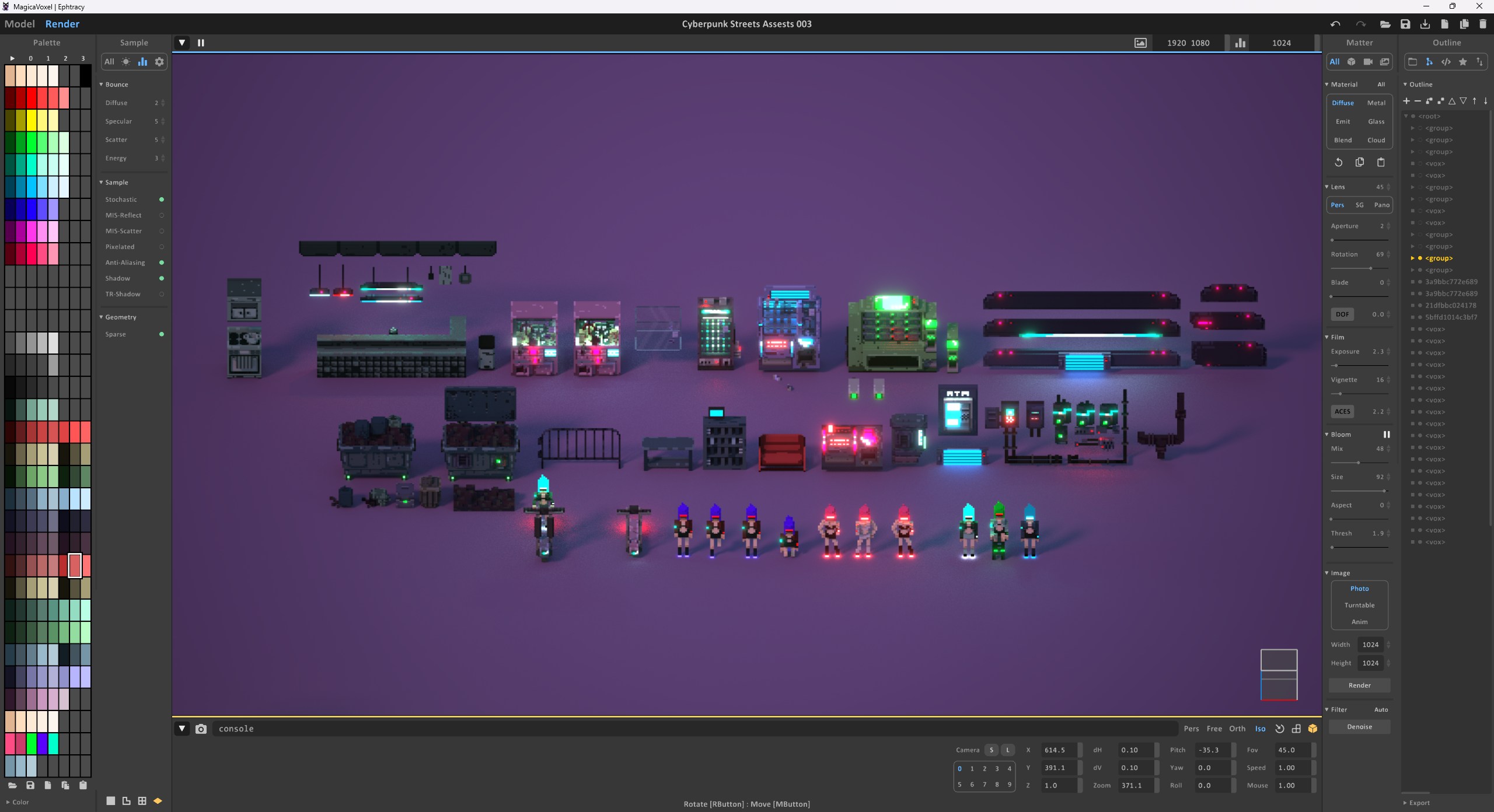Select the Glass material type
Image resolution: width=1494 pixels, height=812 pixels.
(x=1376, y=121)
